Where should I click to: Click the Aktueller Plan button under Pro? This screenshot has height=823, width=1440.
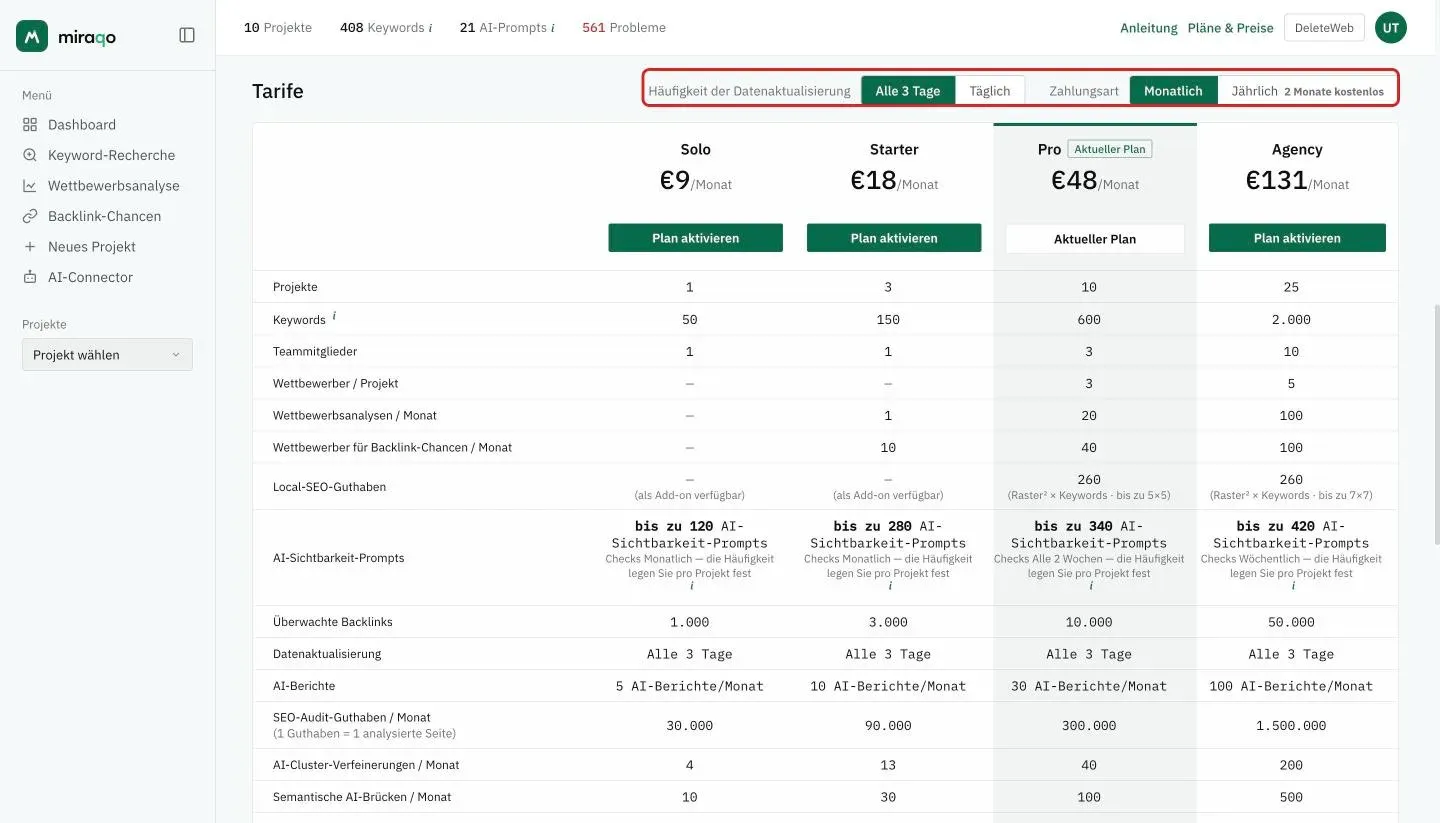1095,239
